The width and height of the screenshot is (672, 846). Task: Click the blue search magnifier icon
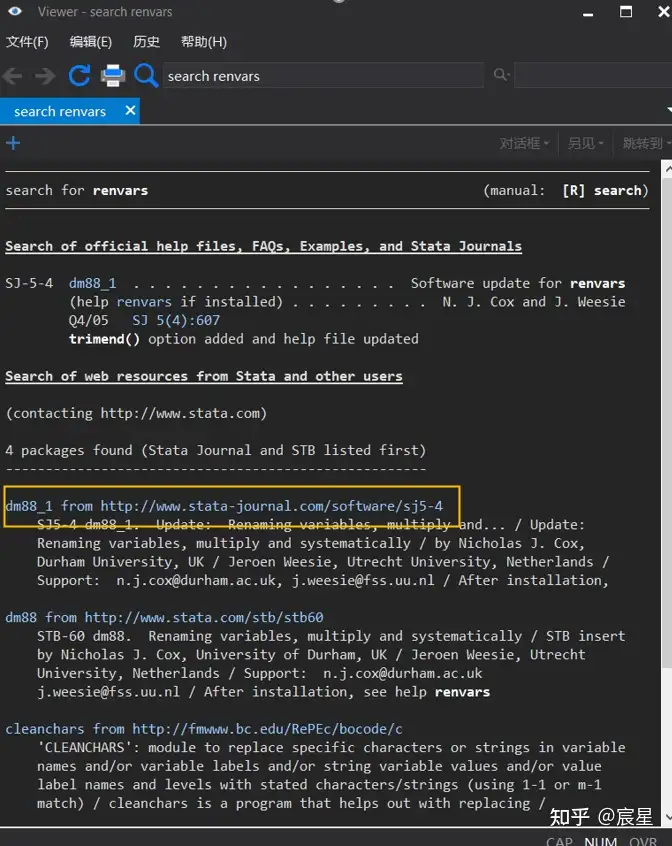click(146, 76)
